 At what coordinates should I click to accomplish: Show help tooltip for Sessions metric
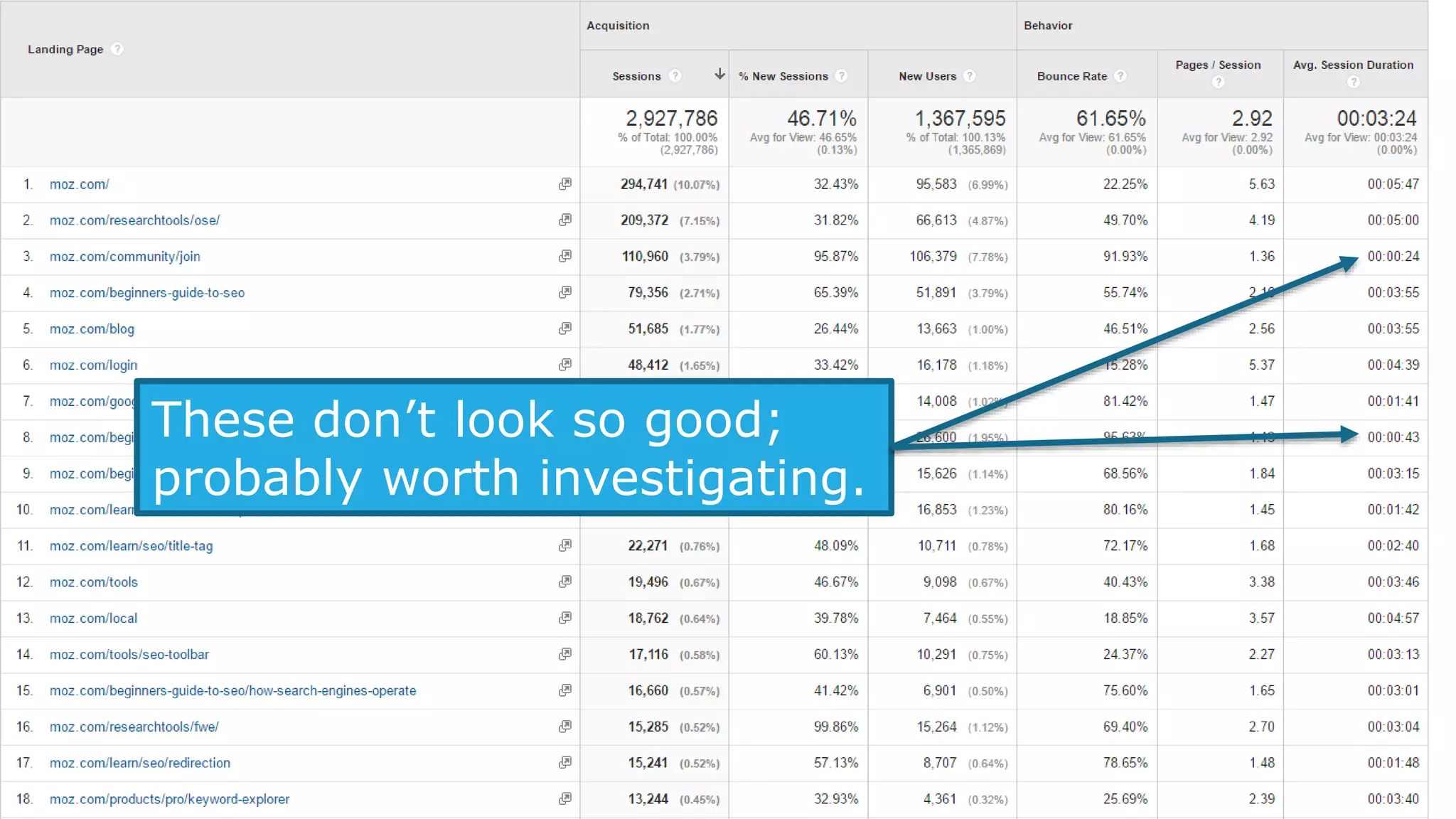675,76
